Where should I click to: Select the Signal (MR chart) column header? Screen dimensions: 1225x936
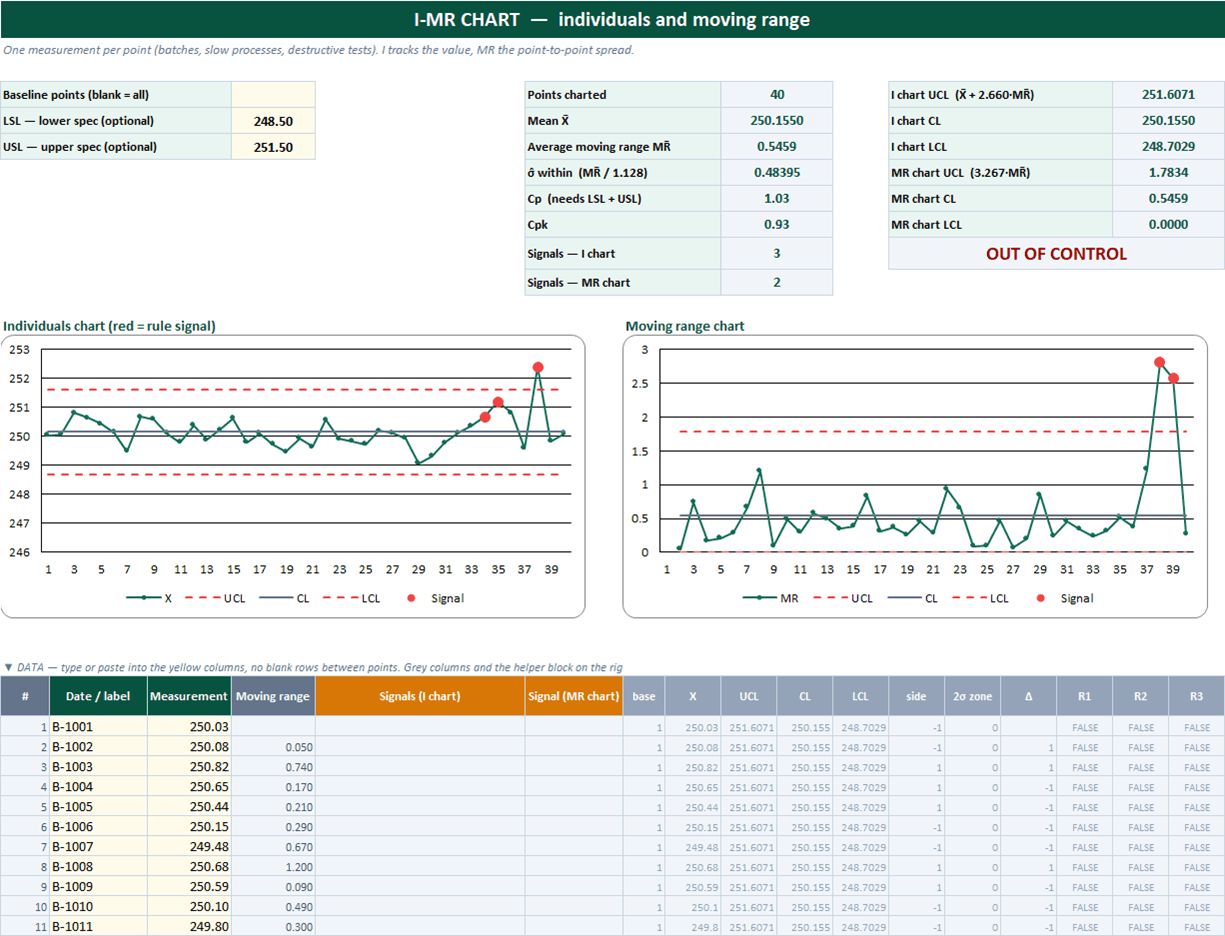573,696
